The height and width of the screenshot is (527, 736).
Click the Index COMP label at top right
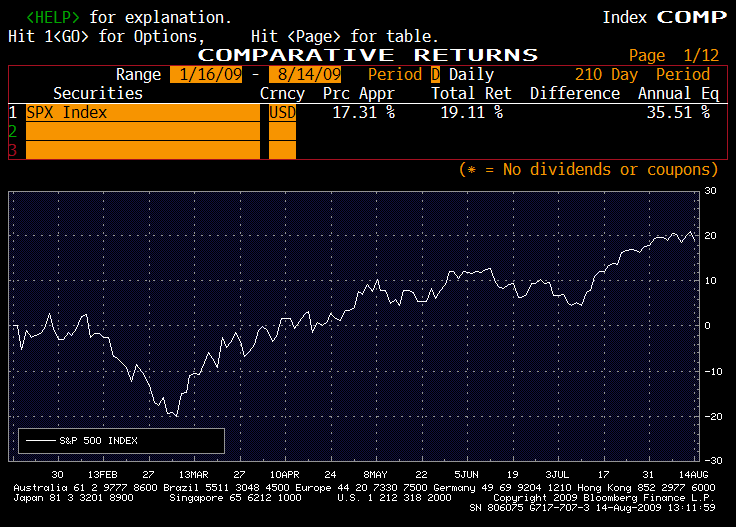(x=665, y=17)
